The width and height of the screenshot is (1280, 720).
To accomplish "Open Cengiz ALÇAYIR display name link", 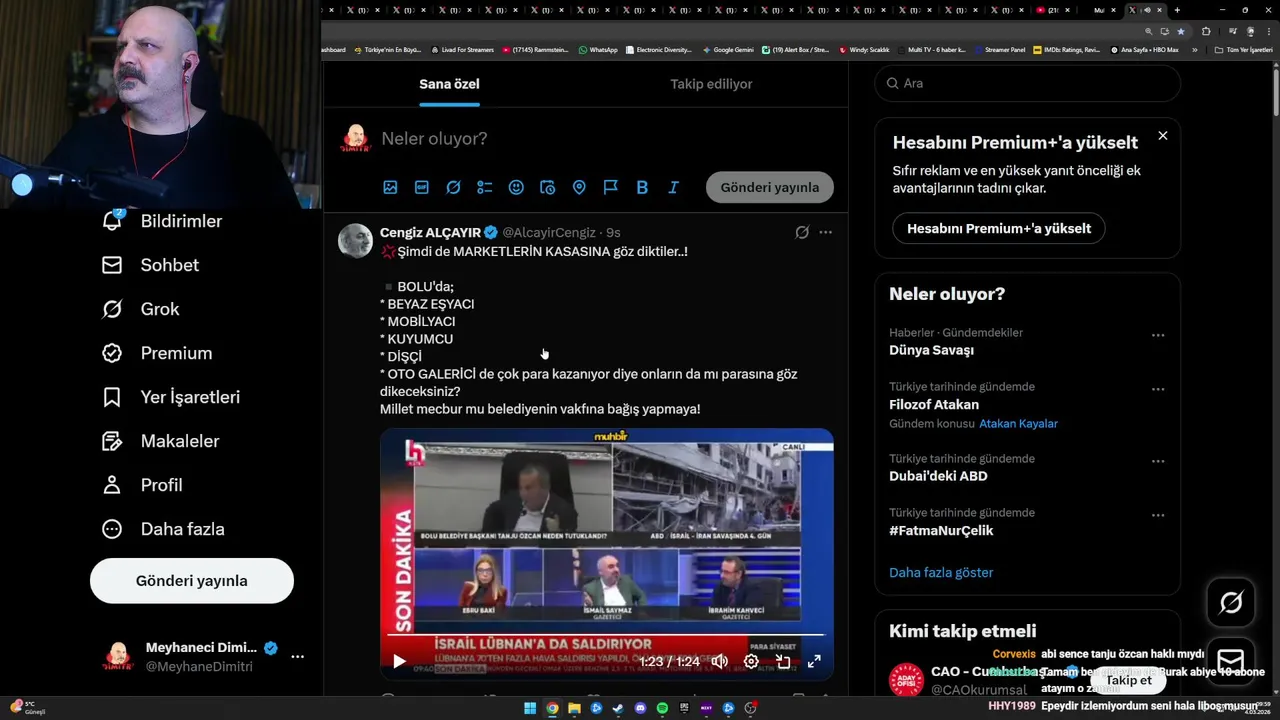I will (430, 232).
